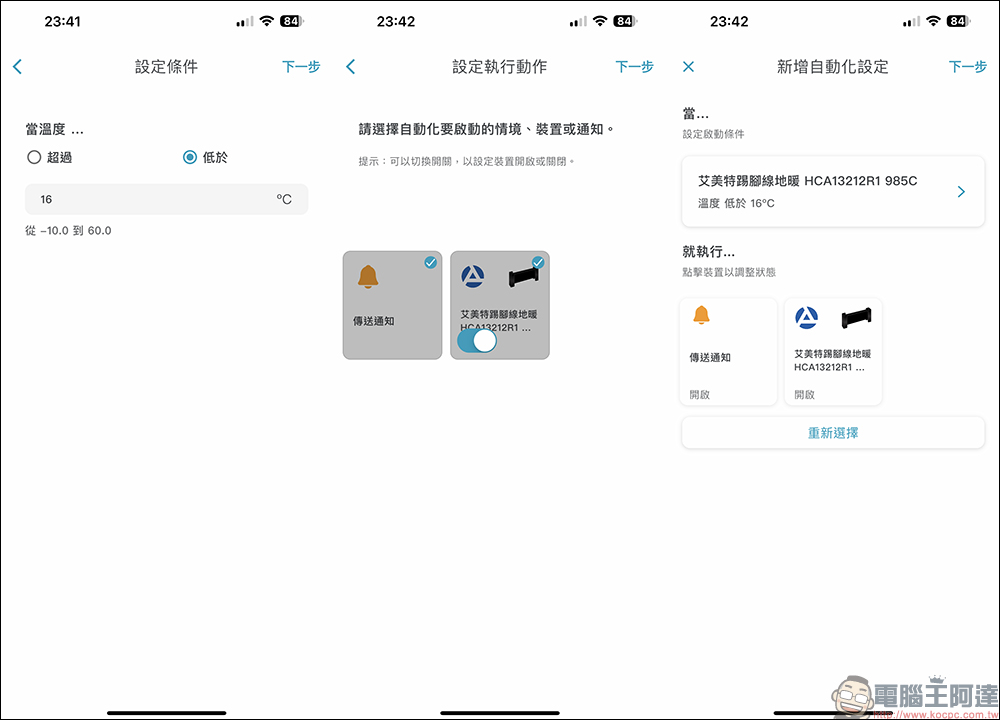
Task: Click the °C unit label in the temperature field
Action: pyautogui.click(x=284, y=199)
